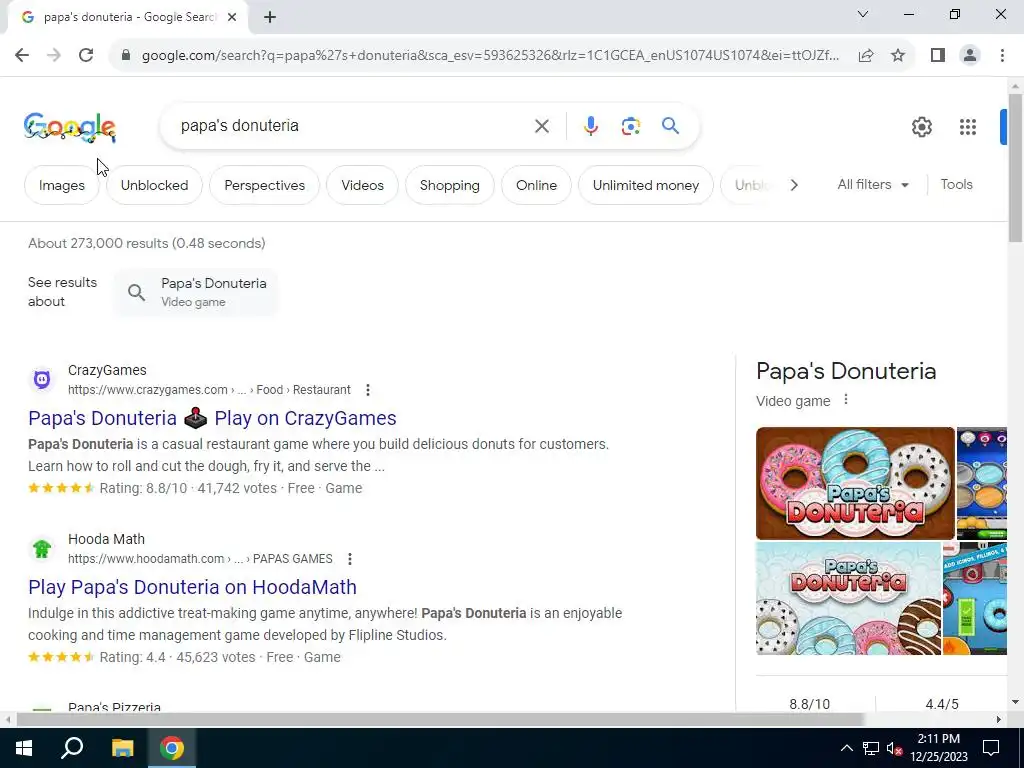Open File Explorer from taskbar
Screen dimensions: 1024x768
pyautogui.click(x=122, y=748)
